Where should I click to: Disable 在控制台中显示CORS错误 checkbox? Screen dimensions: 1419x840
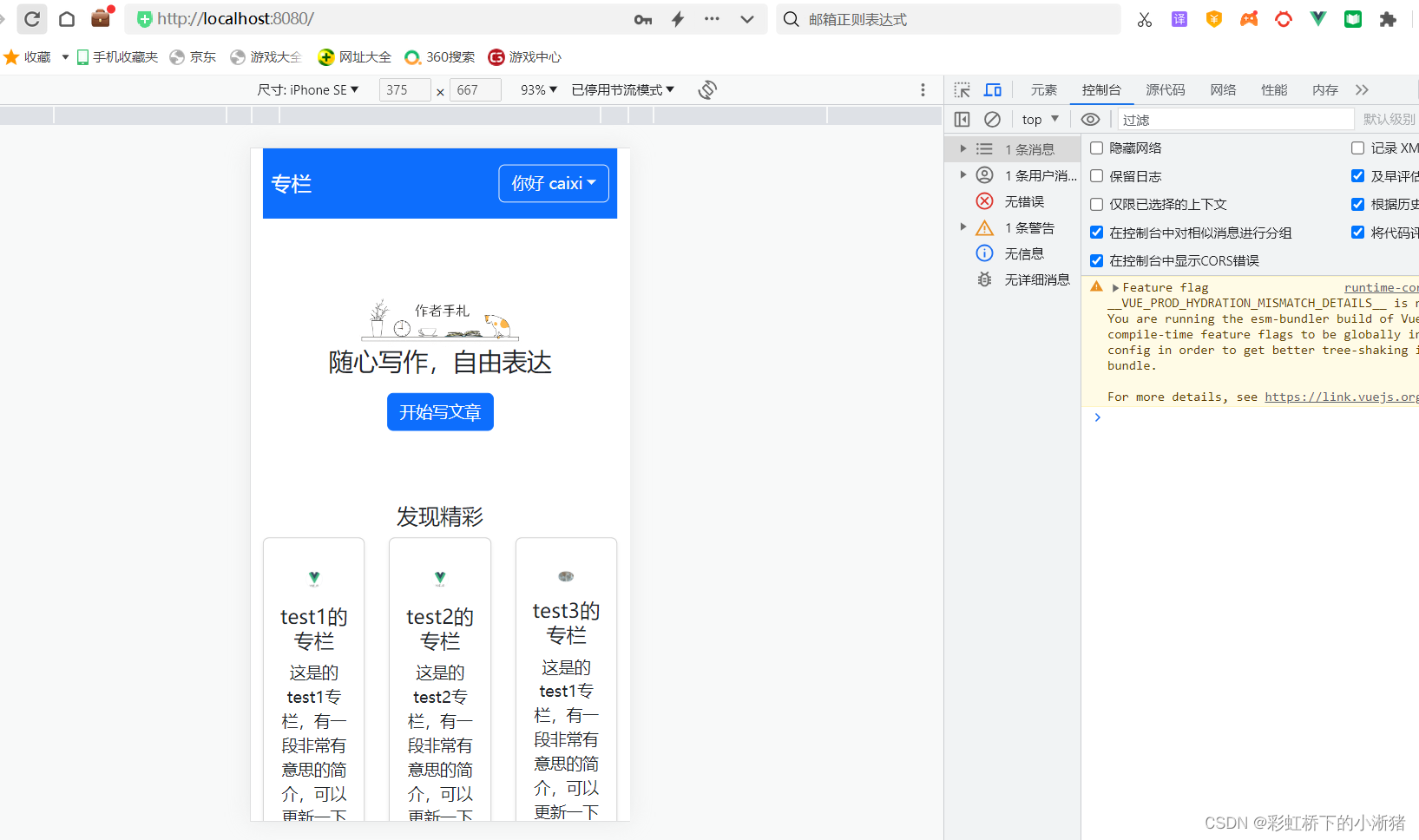pyautogui.click(x=1096, y=259)
